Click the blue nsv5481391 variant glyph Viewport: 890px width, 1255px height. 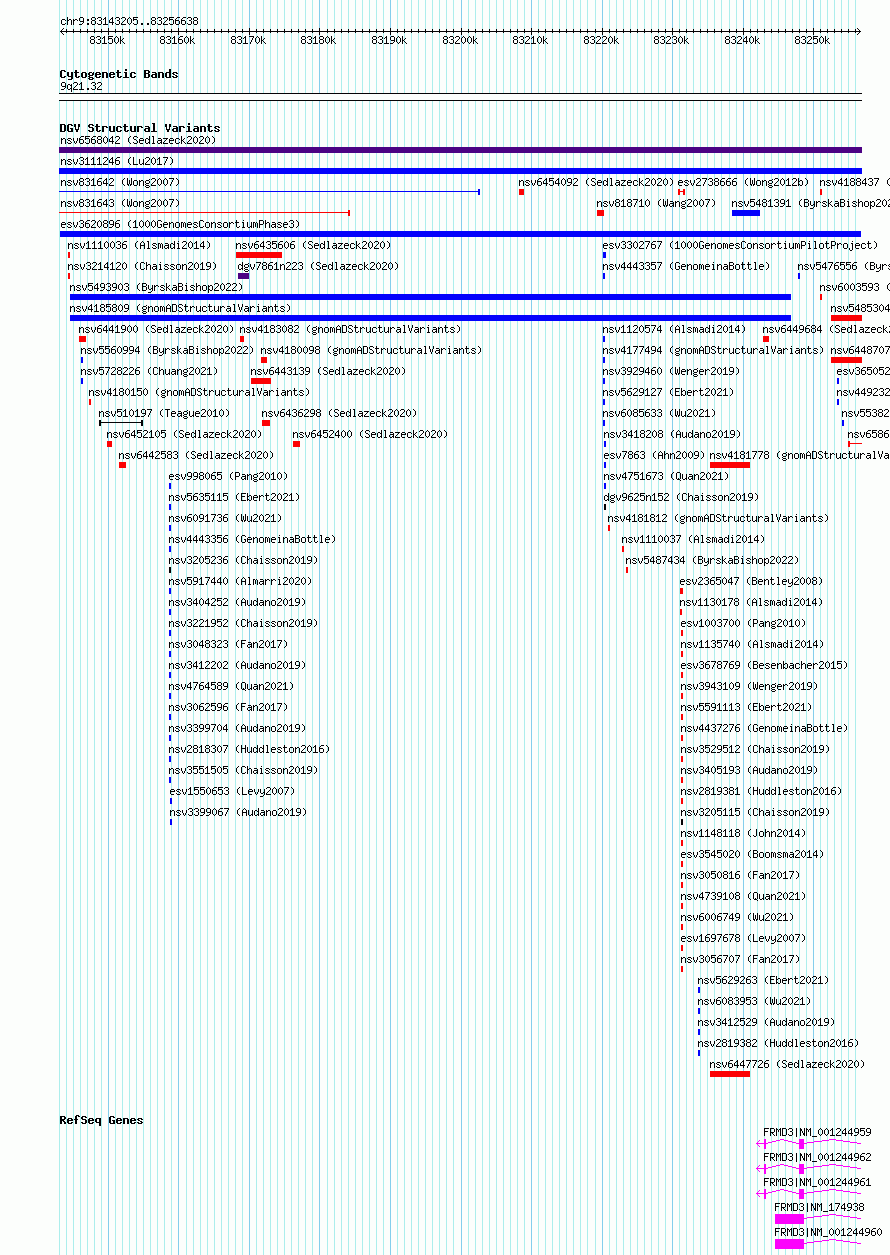coord(745,213)
